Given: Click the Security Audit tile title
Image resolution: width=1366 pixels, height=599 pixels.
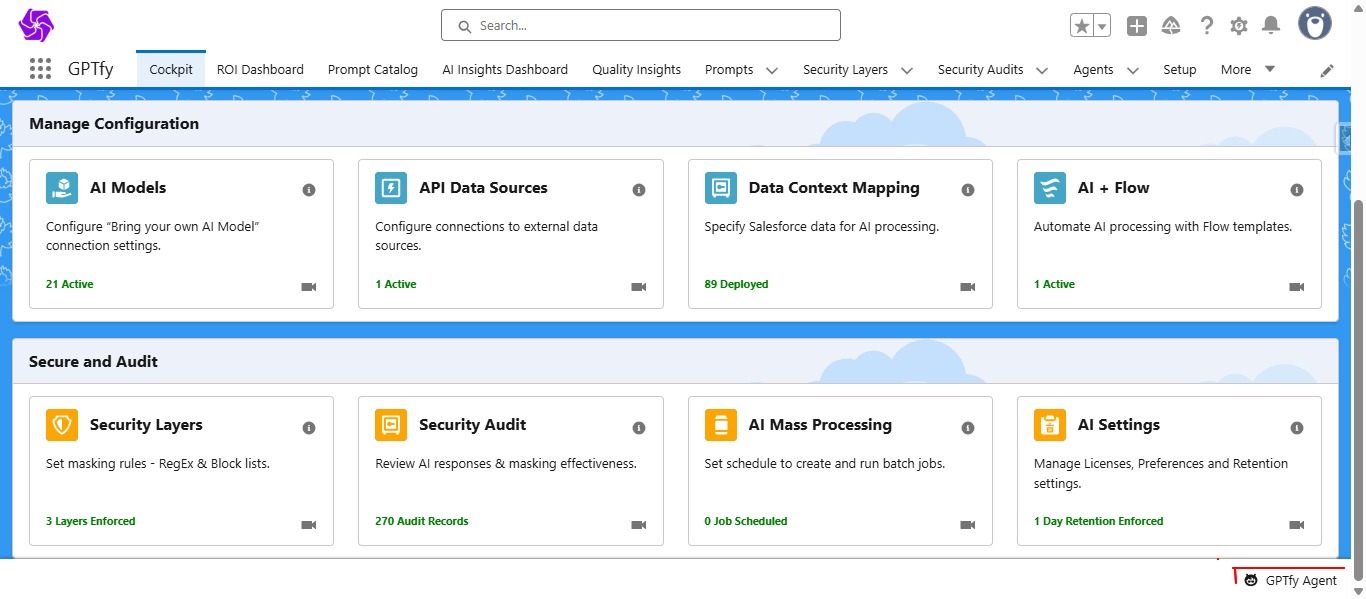Looking at the screenshot, I should point(472,425).
